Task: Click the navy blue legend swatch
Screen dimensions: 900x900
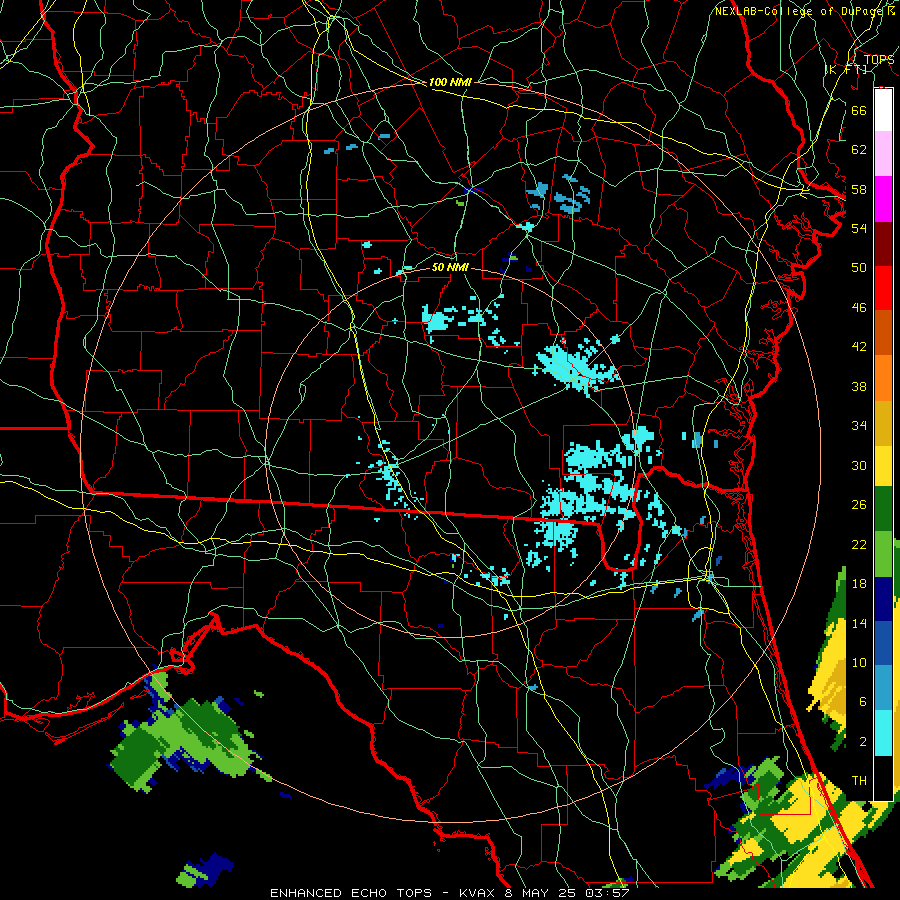Action: coord(883,599)
